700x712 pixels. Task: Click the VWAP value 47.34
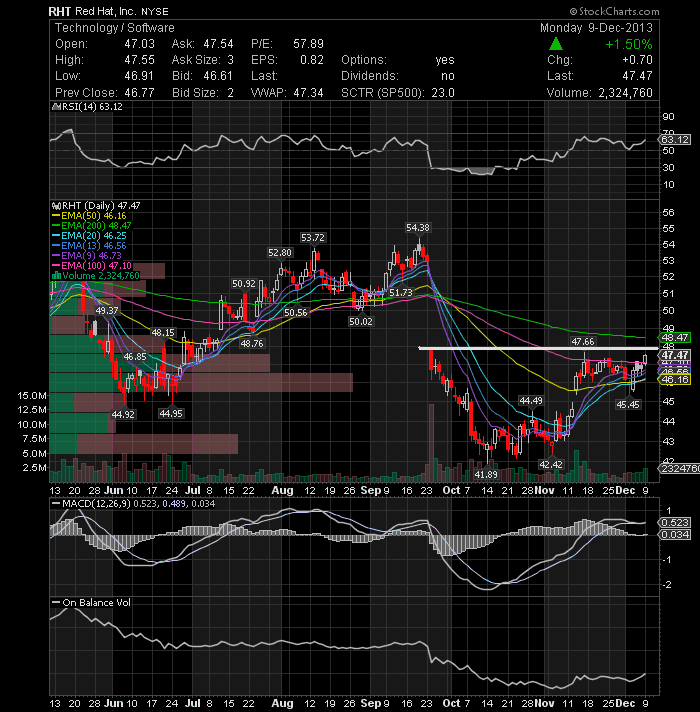pyautogui.click(x=308, y=93)
